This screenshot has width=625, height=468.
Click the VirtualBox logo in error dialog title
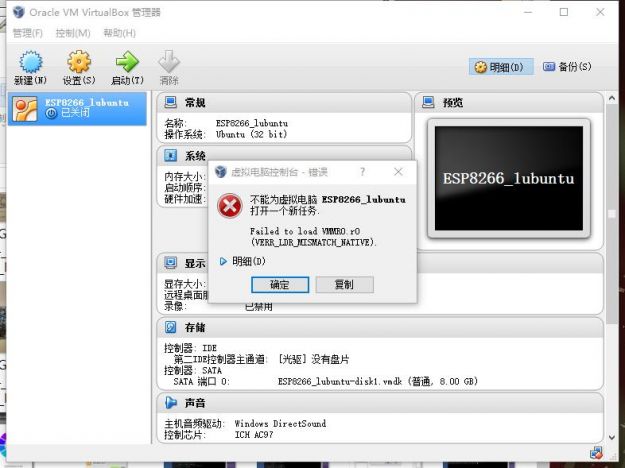click(220, 172)
